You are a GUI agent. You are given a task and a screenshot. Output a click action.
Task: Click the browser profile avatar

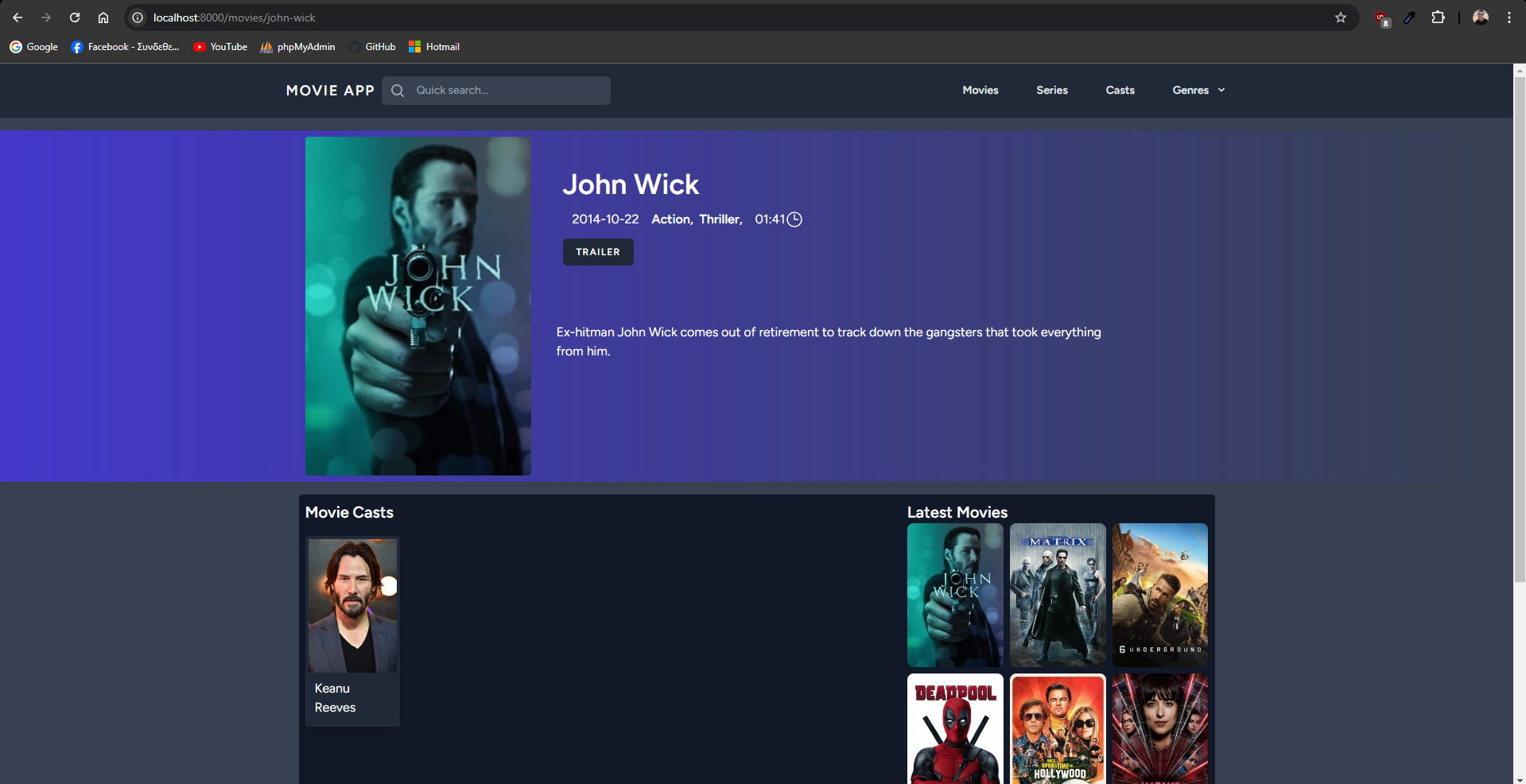click(x=1480, y=17)
